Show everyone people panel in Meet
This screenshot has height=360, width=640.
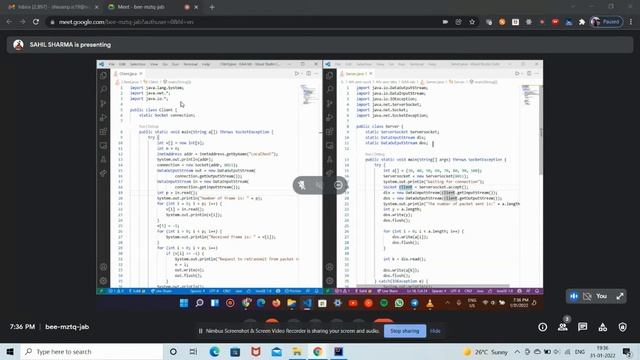(x=562, y=327)
